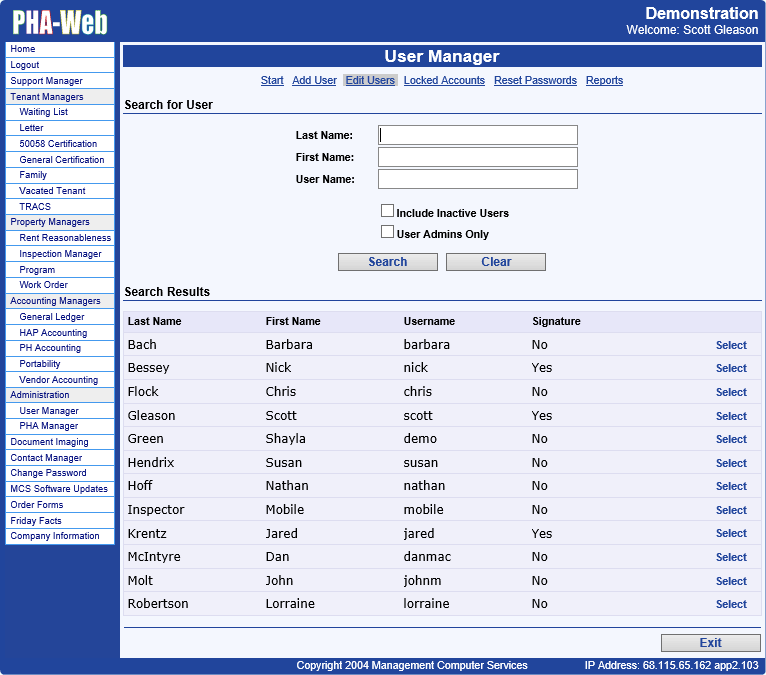The width and height of the screenshot is (766, 675).
Task: Click the Accounting Managers section header
Action: click(x=60, y=301)
